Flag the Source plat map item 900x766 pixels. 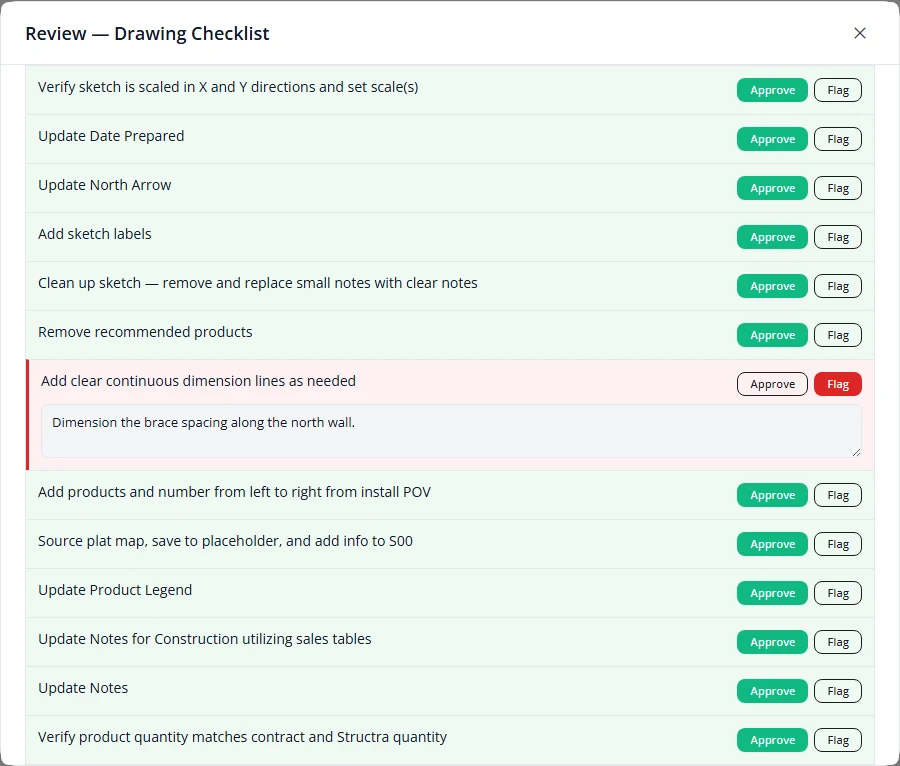[837, 544]
